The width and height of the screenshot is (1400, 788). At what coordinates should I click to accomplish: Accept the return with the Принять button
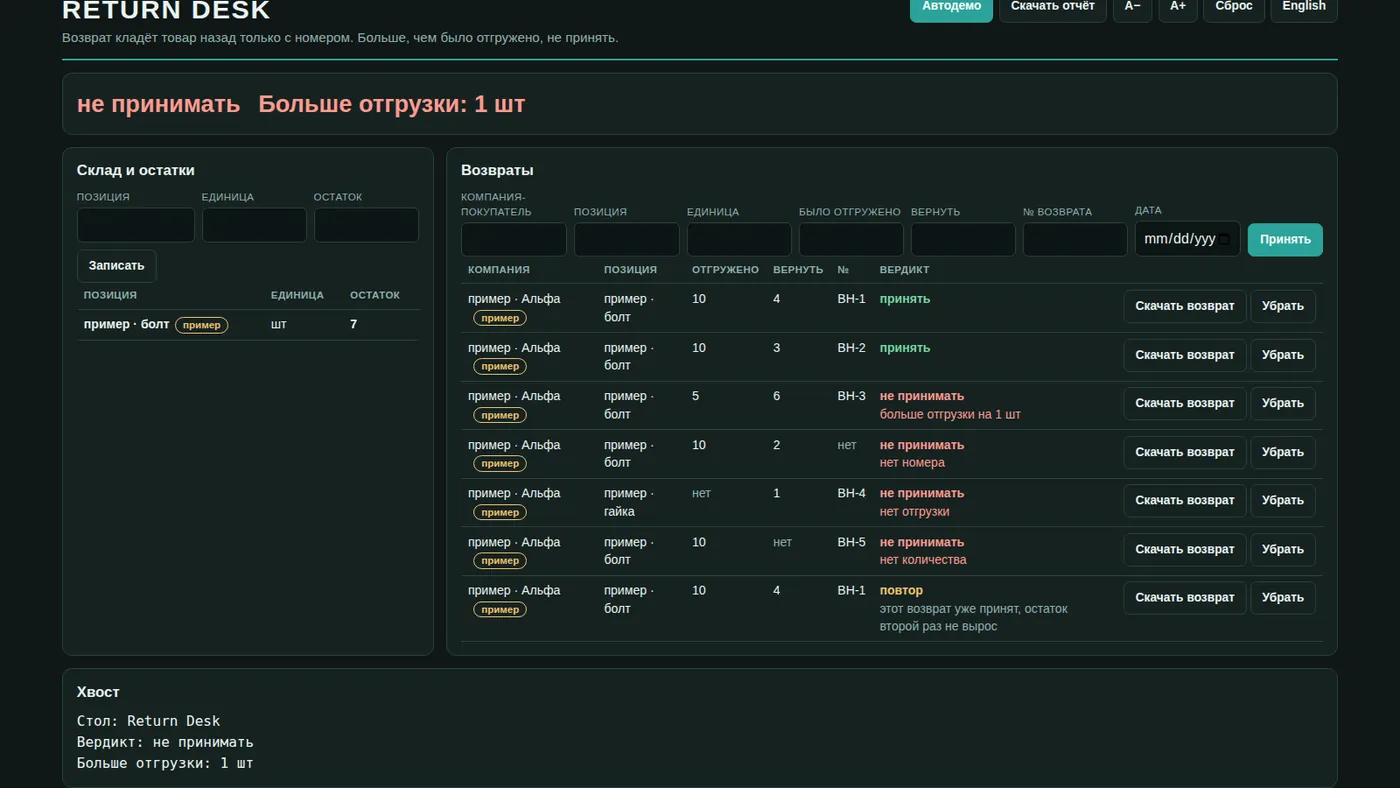point(1285,239)
